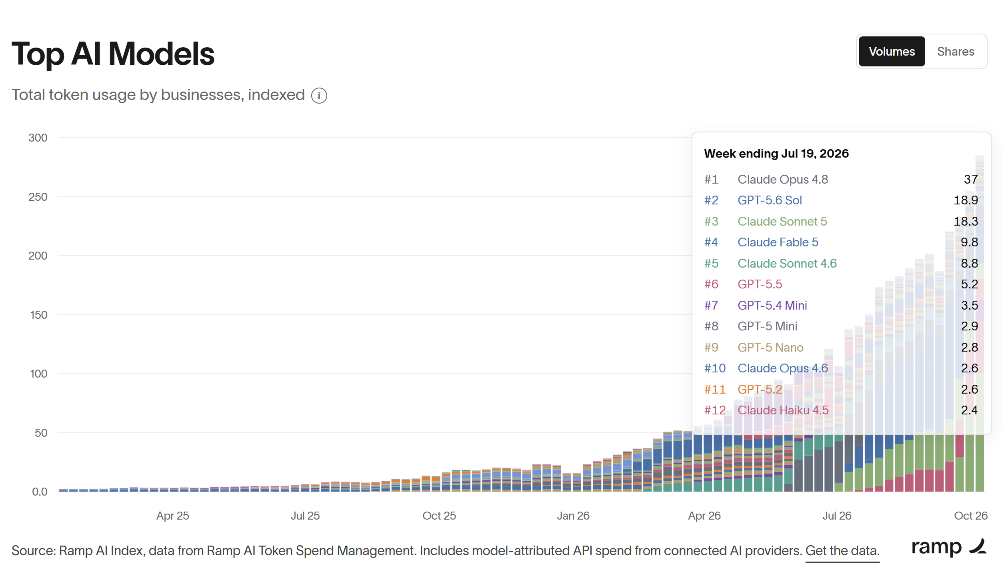Select GPT-5.2 tooltip row
The image size is (1002, 571).
[x=841, y=390]
